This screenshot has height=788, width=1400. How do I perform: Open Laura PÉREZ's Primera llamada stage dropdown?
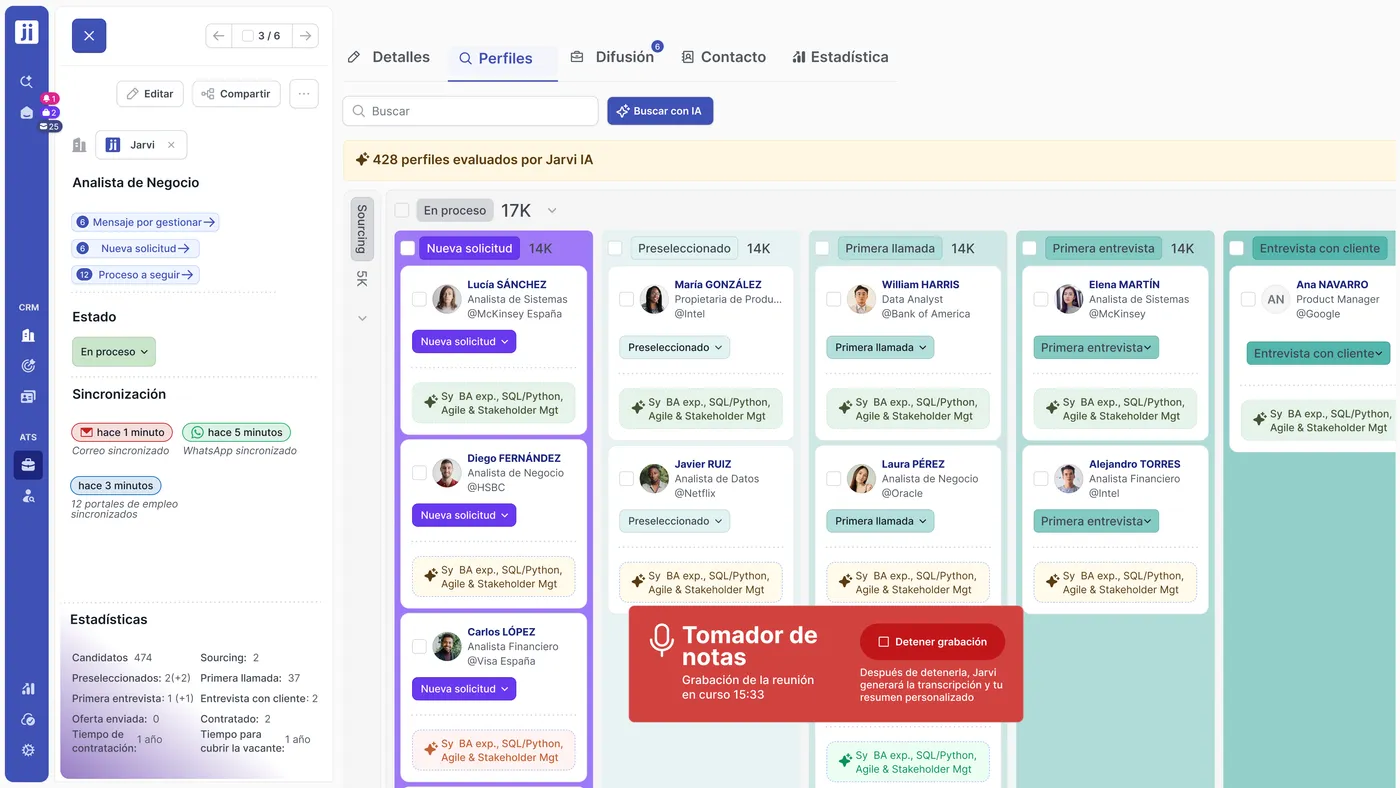(881, 521)
